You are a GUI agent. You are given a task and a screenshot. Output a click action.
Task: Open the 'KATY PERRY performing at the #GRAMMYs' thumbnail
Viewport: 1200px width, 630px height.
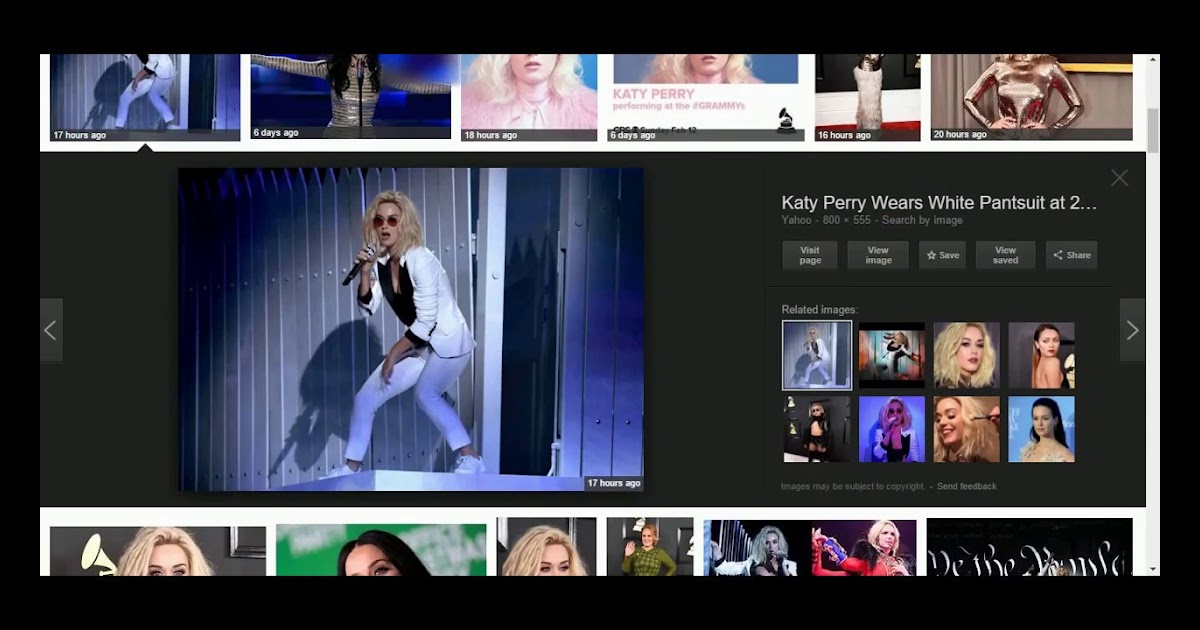[x=706, y=97]
